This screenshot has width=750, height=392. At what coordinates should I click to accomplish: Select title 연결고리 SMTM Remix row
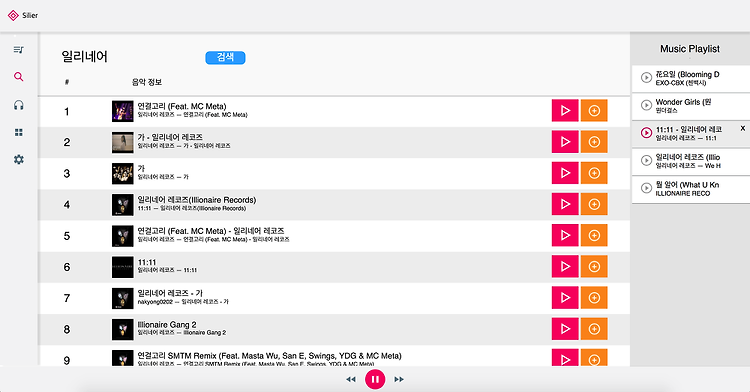(269, 356)
